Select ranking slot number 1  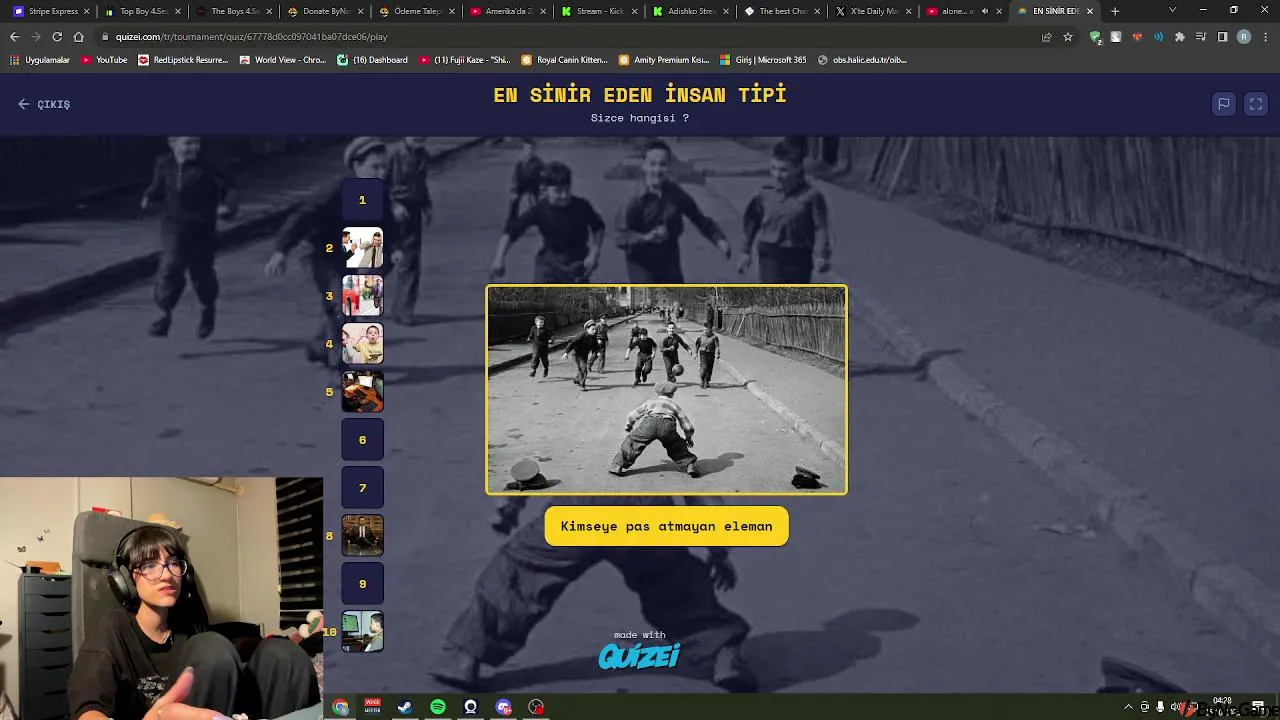[x=362, y=200]
